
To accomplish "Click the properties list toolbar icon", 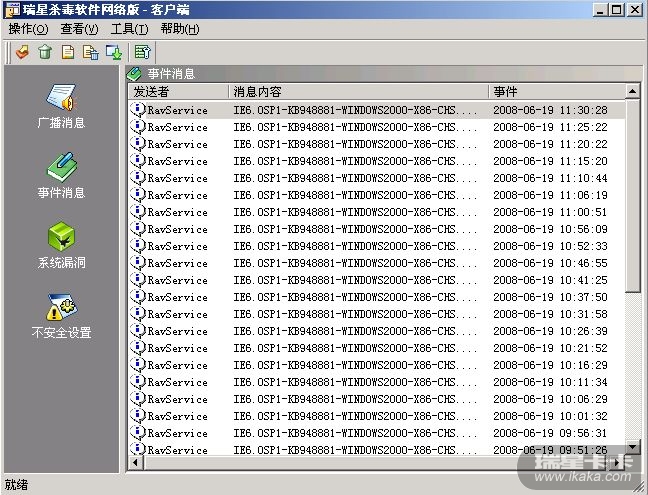I will pos(143,52).
